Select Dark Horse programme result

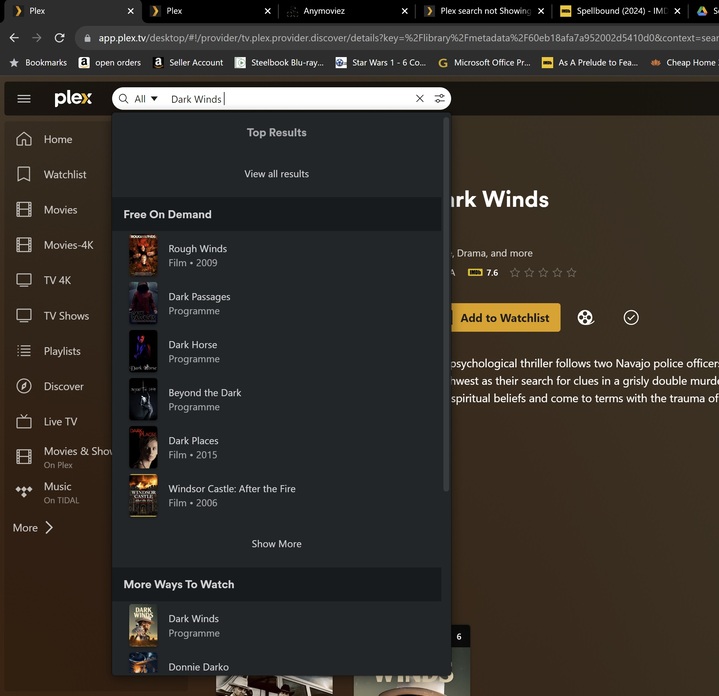277,352
